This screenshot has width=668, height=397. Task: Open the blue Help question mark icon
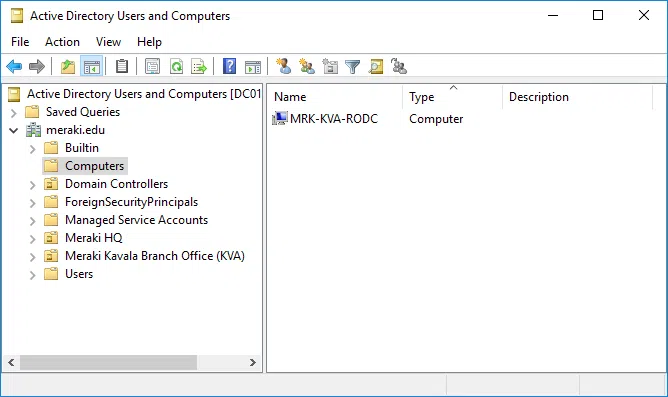(x=229, y=66)
